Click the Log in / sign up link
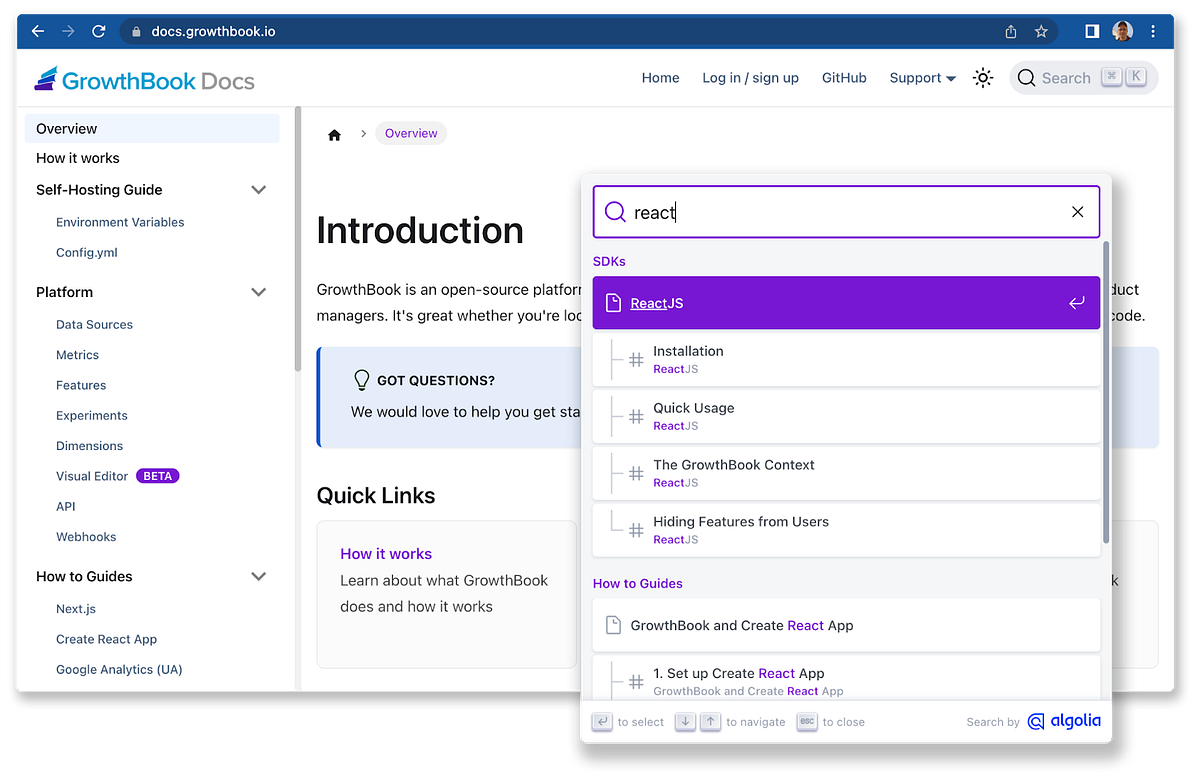The height and width of the screenshot is (780, 1200). pos(750,77)
